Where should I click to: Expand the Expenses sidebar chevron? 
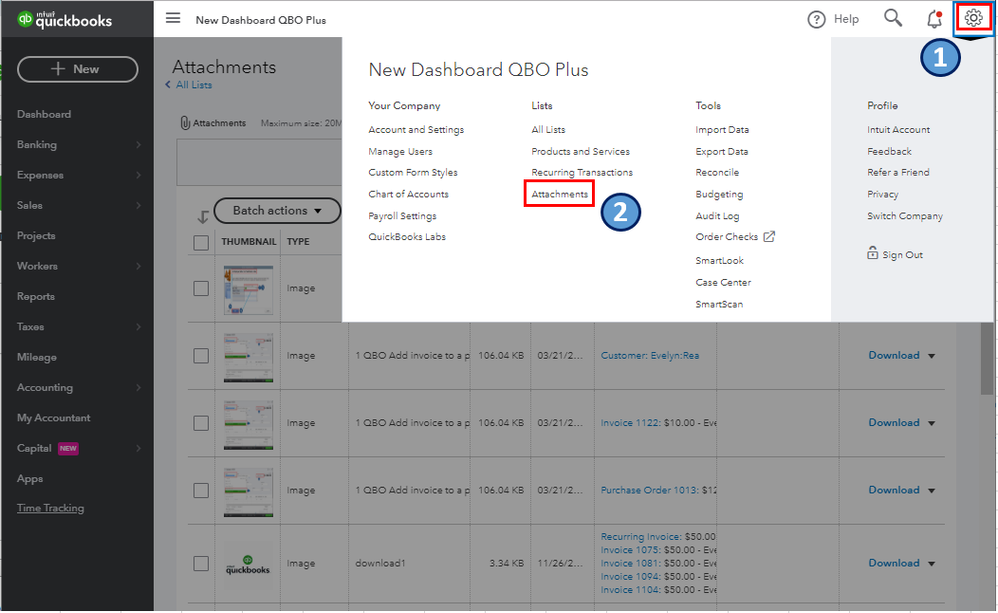[x=138, y=175]
